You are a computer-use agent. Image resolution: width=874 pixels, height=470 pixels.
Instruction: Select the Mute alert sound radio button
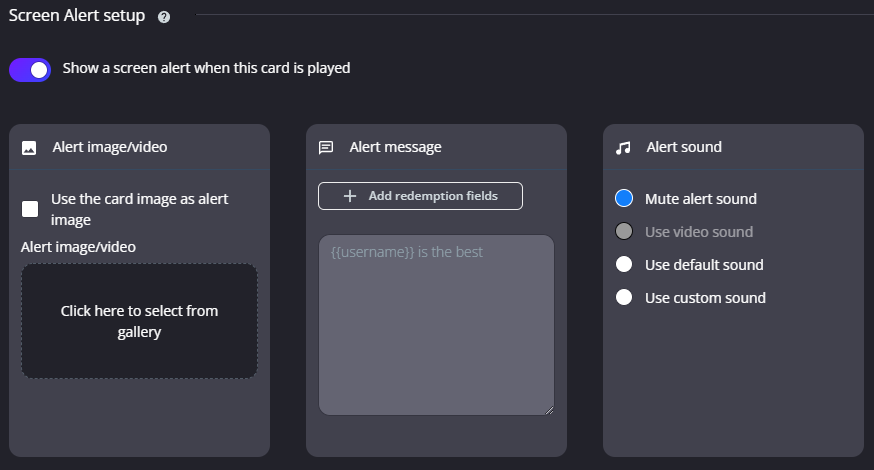point(624,199)
